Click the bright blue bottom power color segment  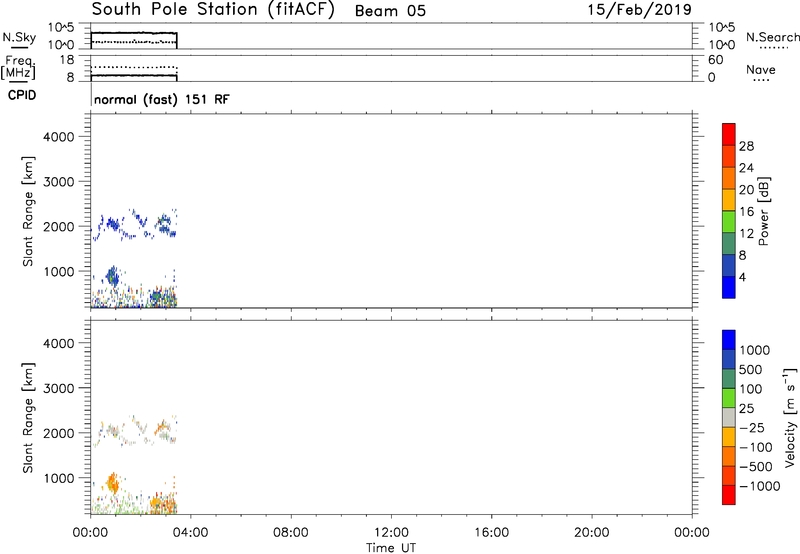(729, 287)
